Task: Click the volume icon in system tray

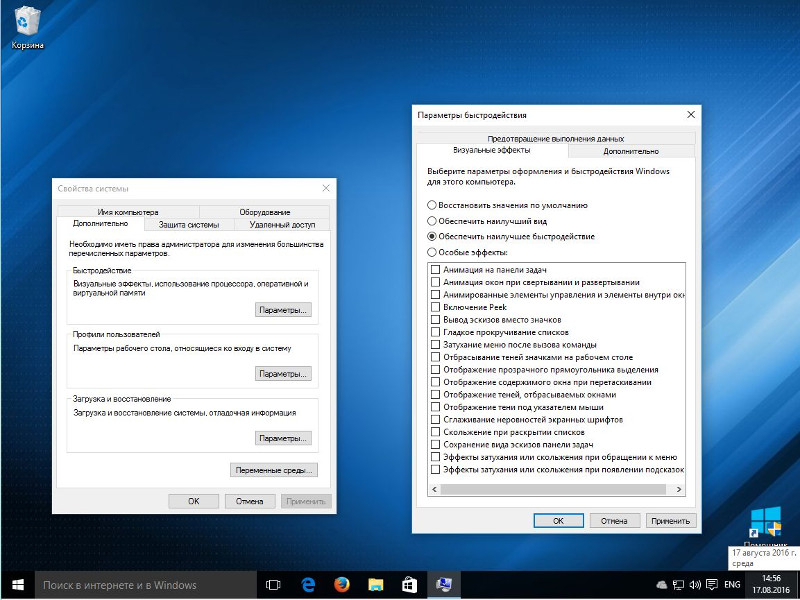Action: point(694,585)
